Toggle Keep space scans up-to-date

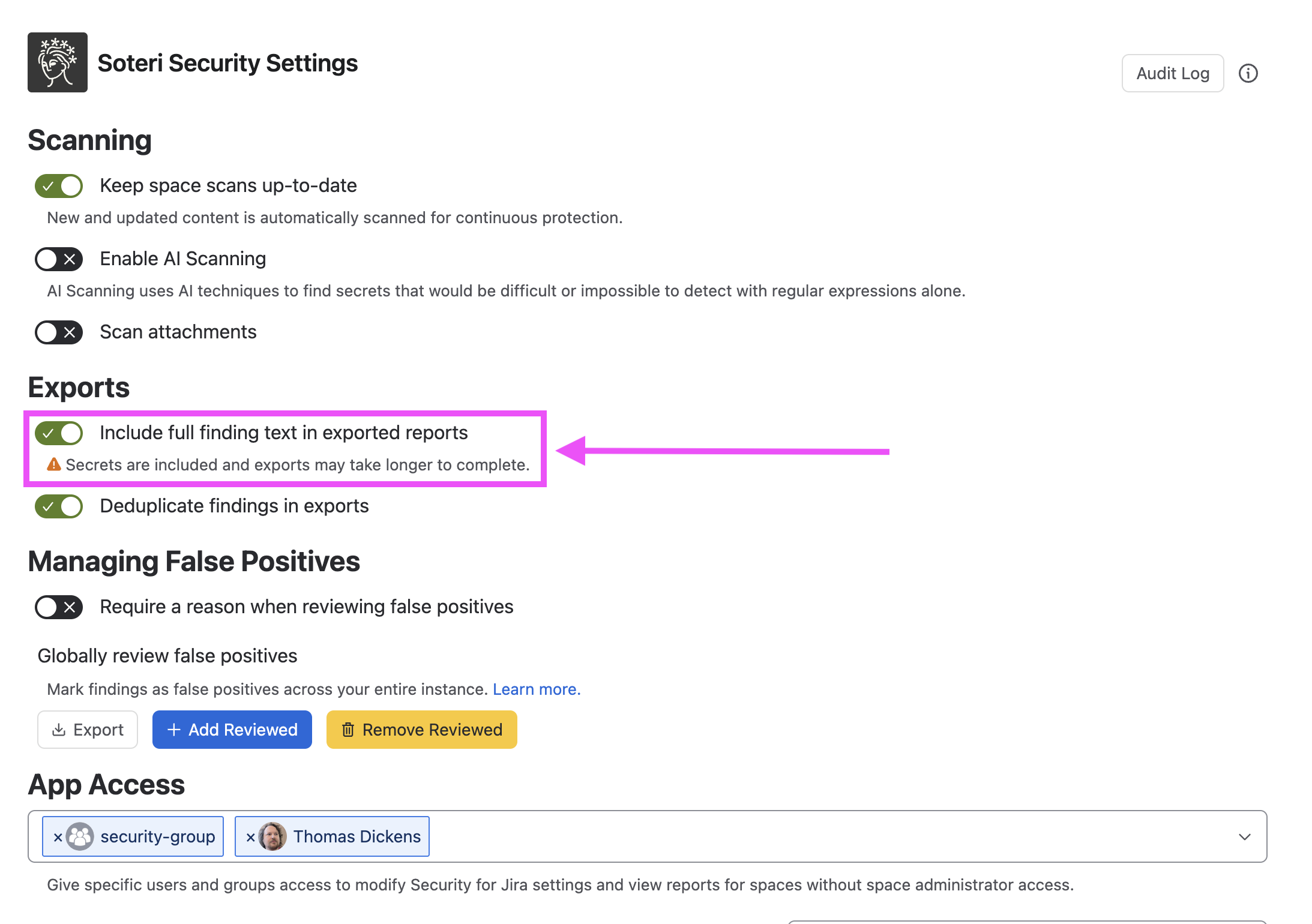pos(59,186)
